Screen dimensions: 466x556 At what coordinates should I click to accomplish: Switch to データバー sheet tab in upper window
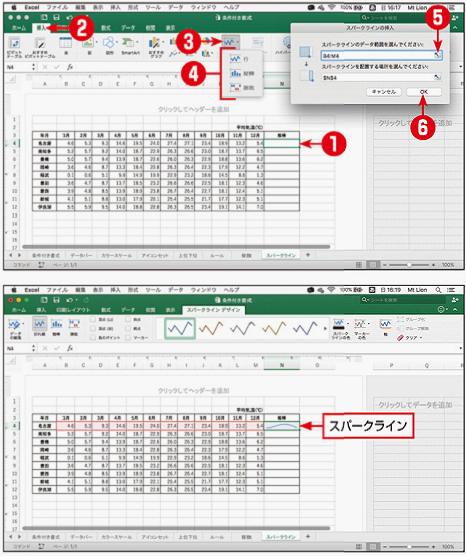pyautogui.click(x=81, y=255)
